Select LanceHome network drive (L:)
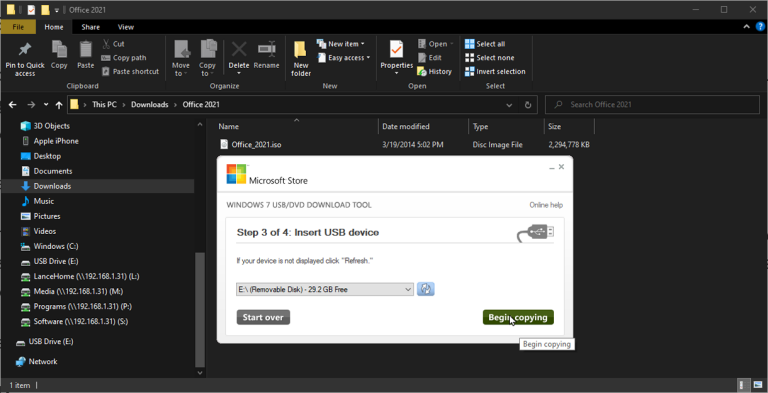This screenshot has height=393, width=768. pos(86,276)
